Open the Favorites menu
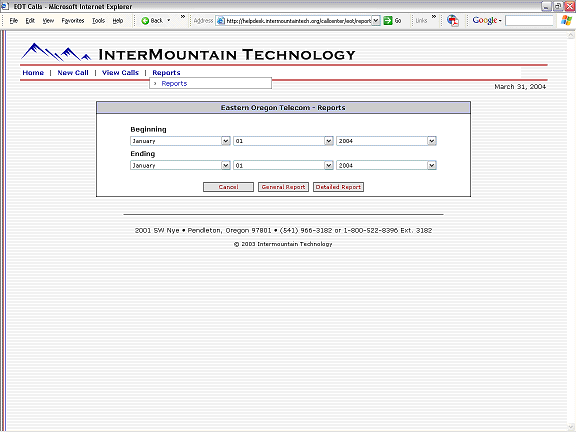 73,21
